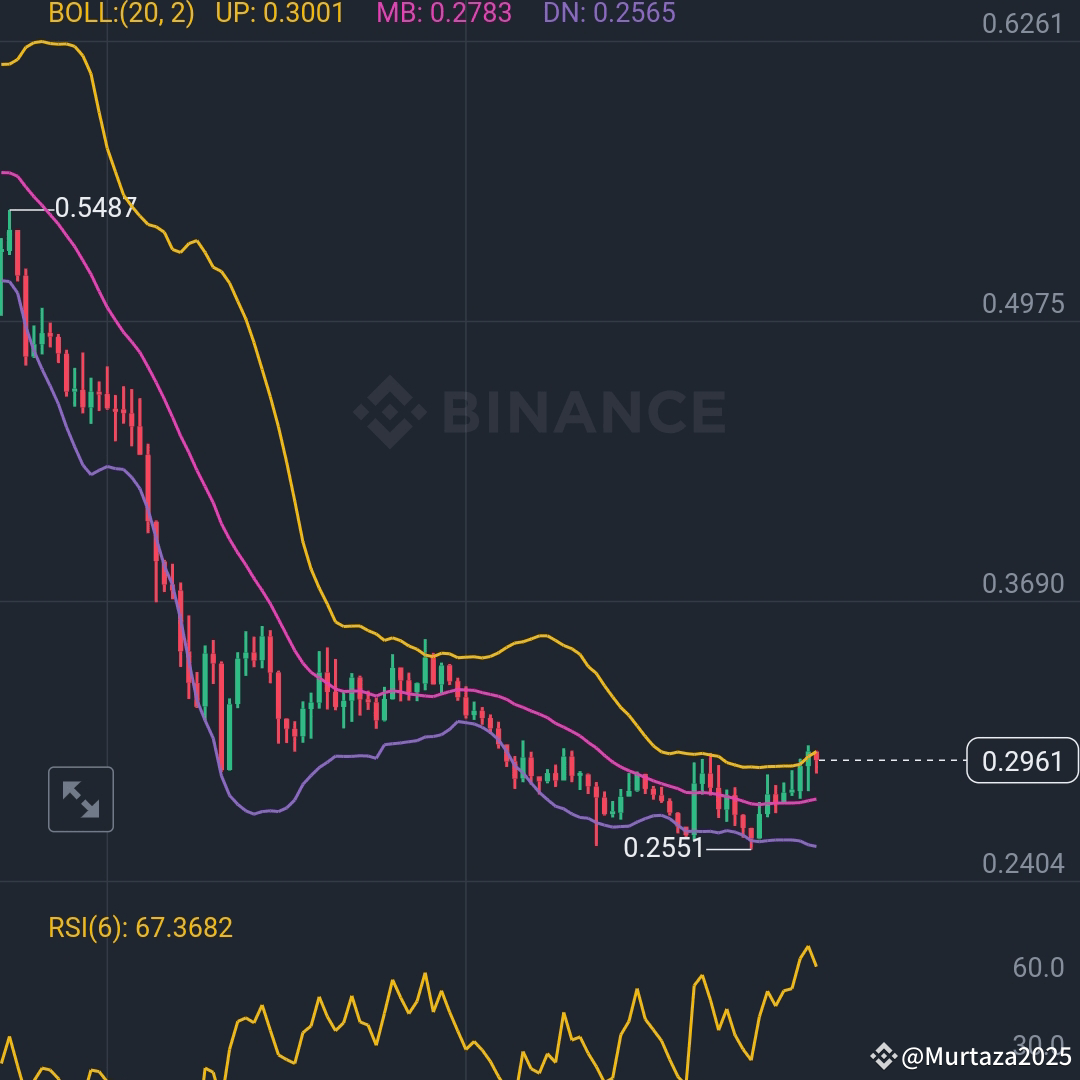Viewport: 1080px width, 1080px height.
Task: Click the 0.2551 price annotation
Action: (665, 848)
